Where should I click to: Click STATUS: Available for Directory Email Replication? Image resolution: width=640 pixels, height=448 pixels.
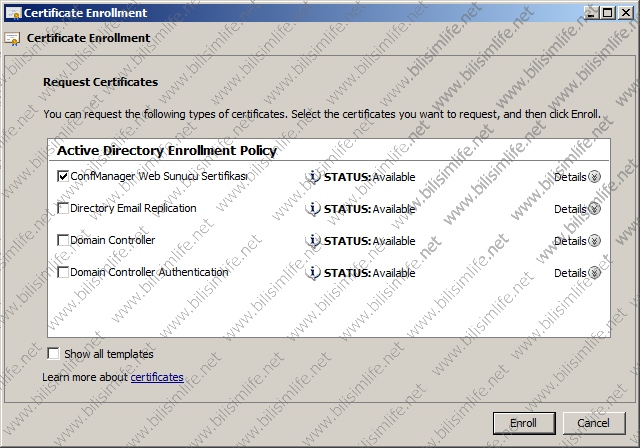tap(369, 209)
